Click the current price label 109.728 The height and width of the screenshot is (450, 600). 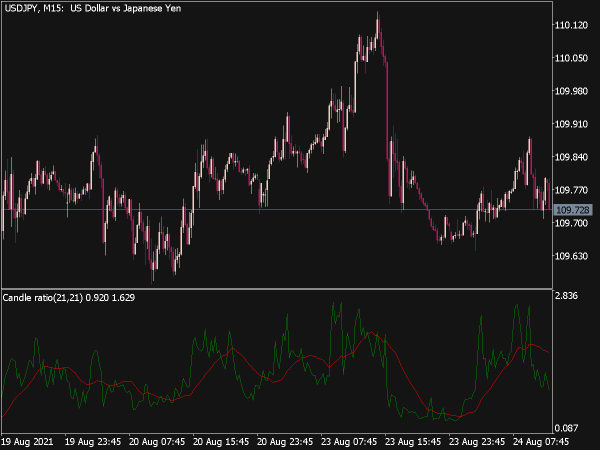[573, 210]
